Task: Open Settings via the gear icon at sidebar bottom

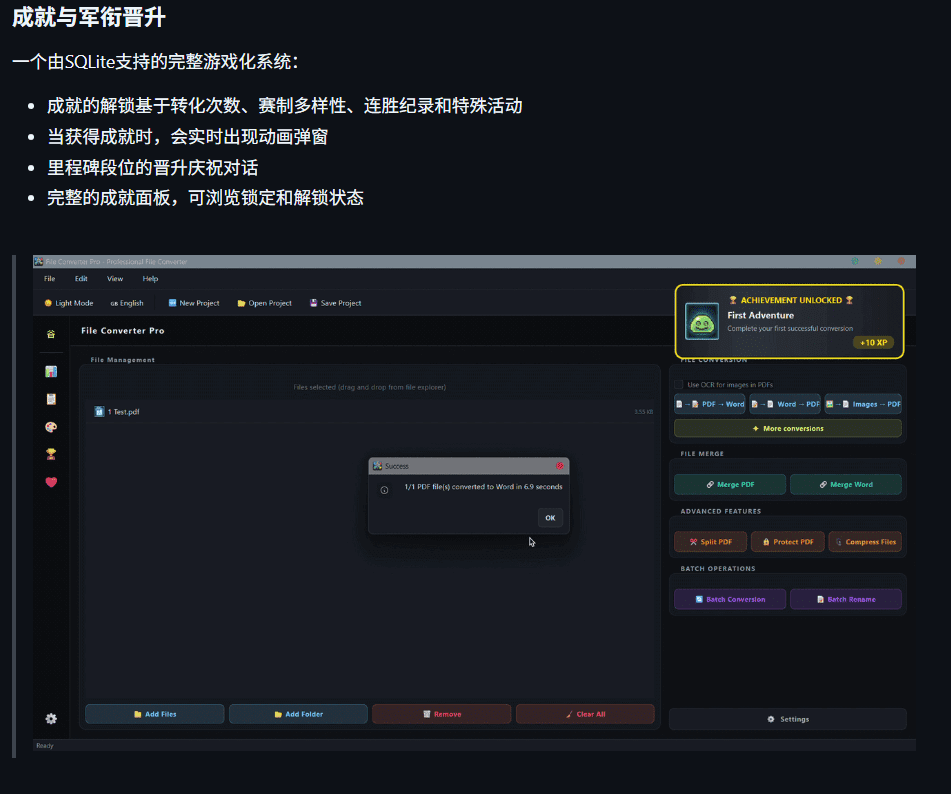Action: (50, 716)
